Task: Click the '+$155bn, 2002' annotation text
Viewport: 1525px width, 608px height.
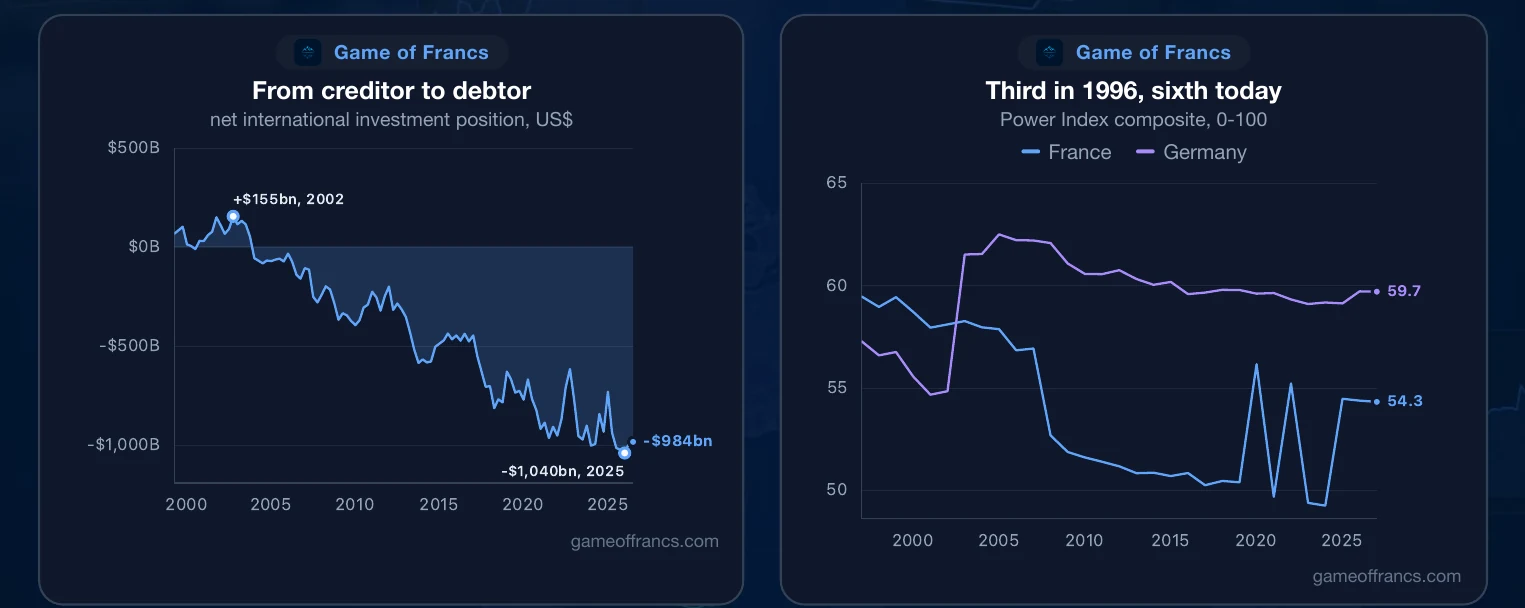Action: tap(288, 199)
